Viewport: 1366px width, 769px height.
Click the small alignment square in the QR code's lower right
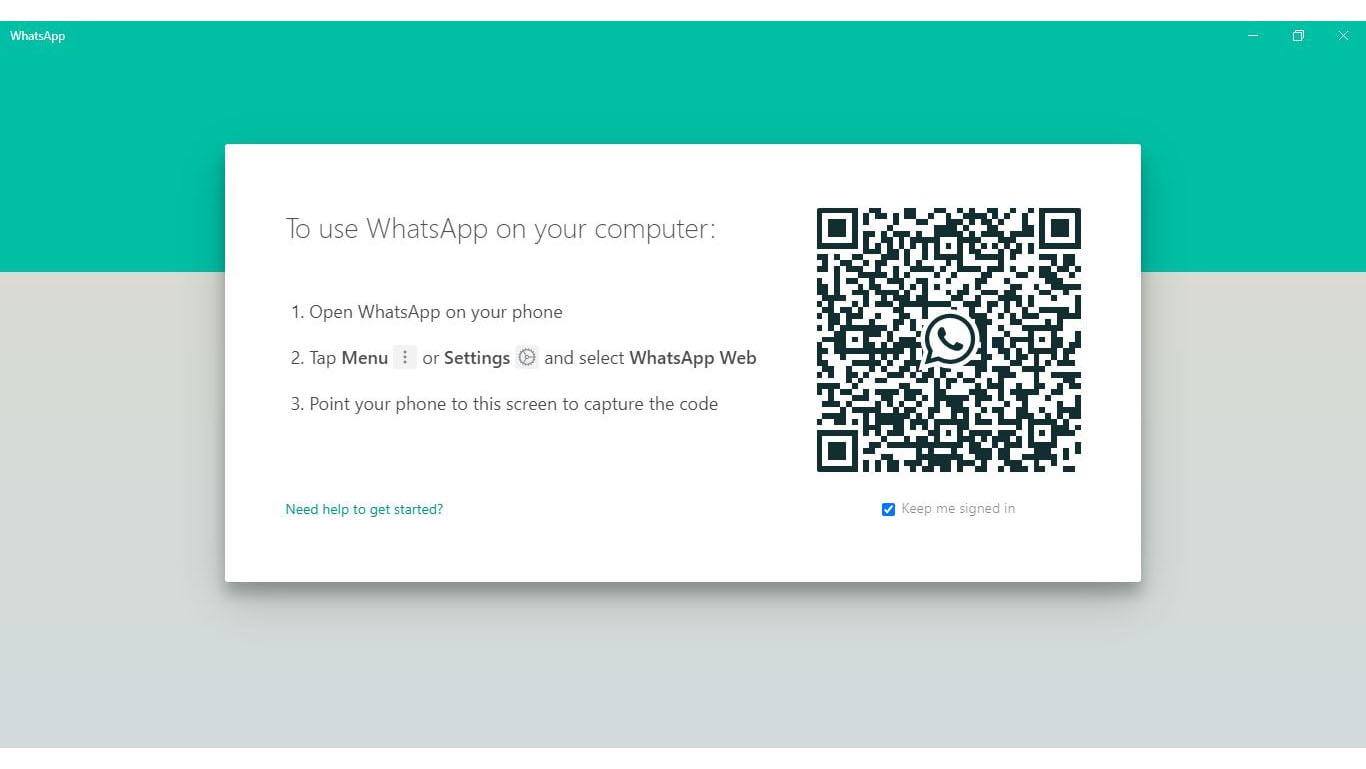1043,433
